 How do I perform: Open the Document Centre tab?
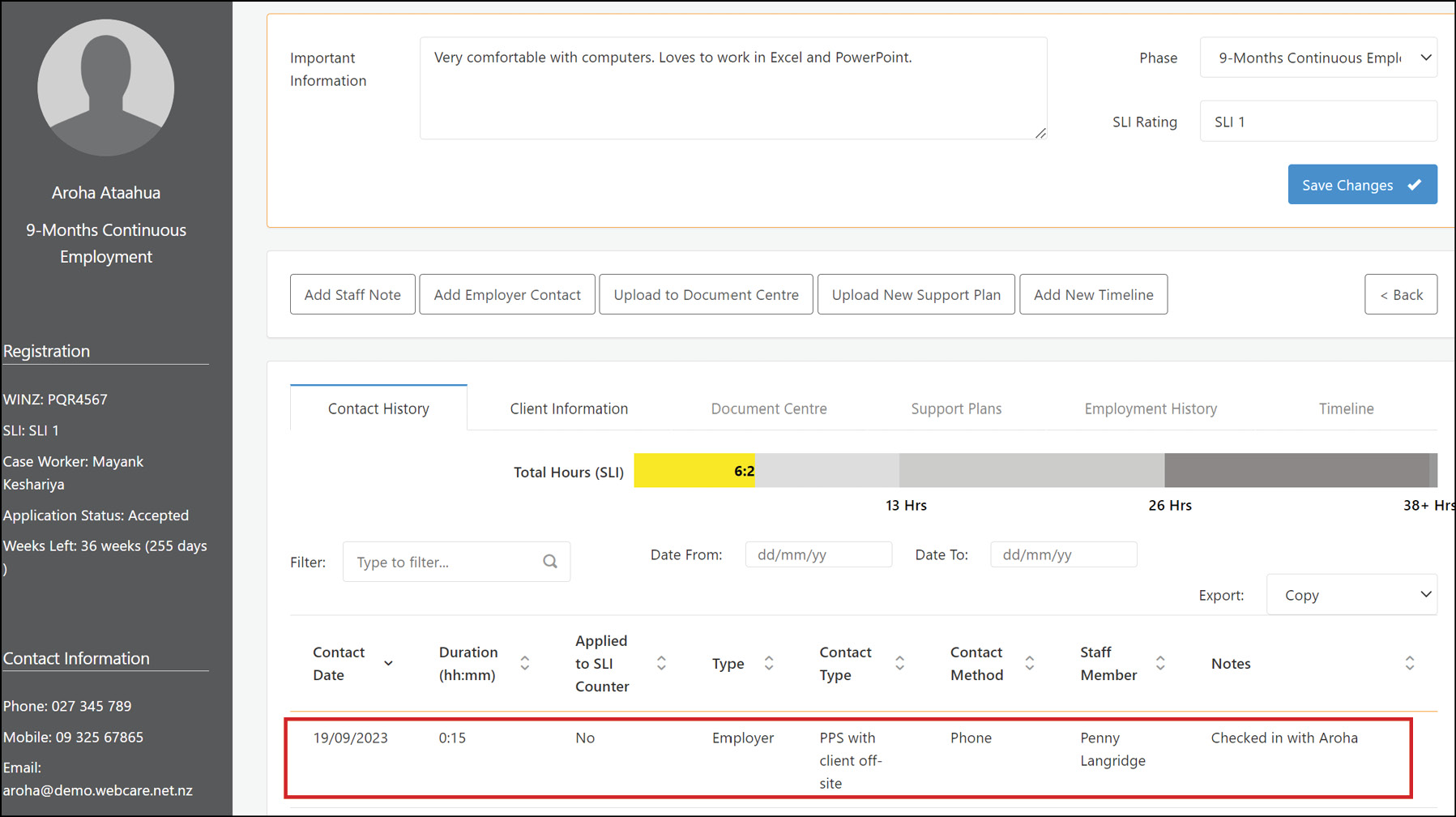point(769,408)
